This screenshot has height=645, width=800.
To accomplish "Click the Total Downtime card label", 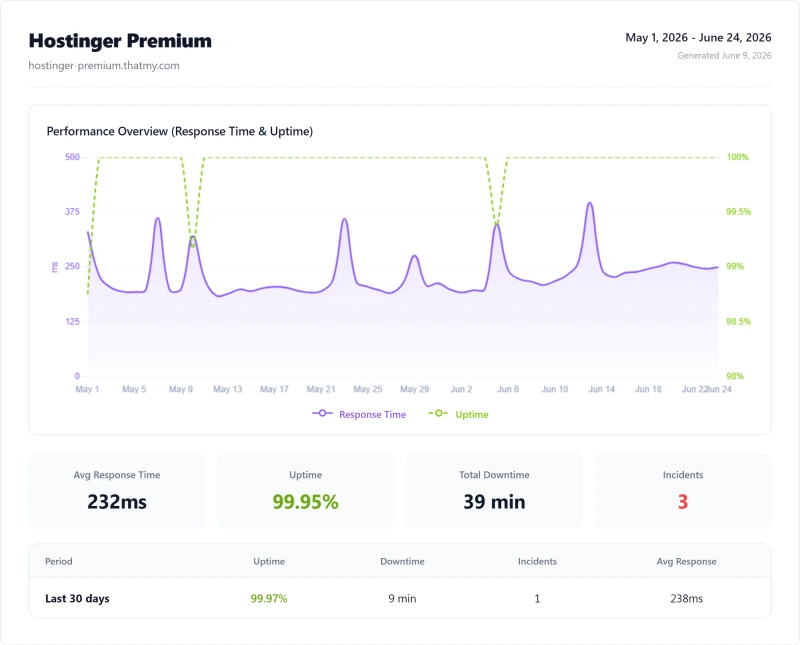I will 494,475.
